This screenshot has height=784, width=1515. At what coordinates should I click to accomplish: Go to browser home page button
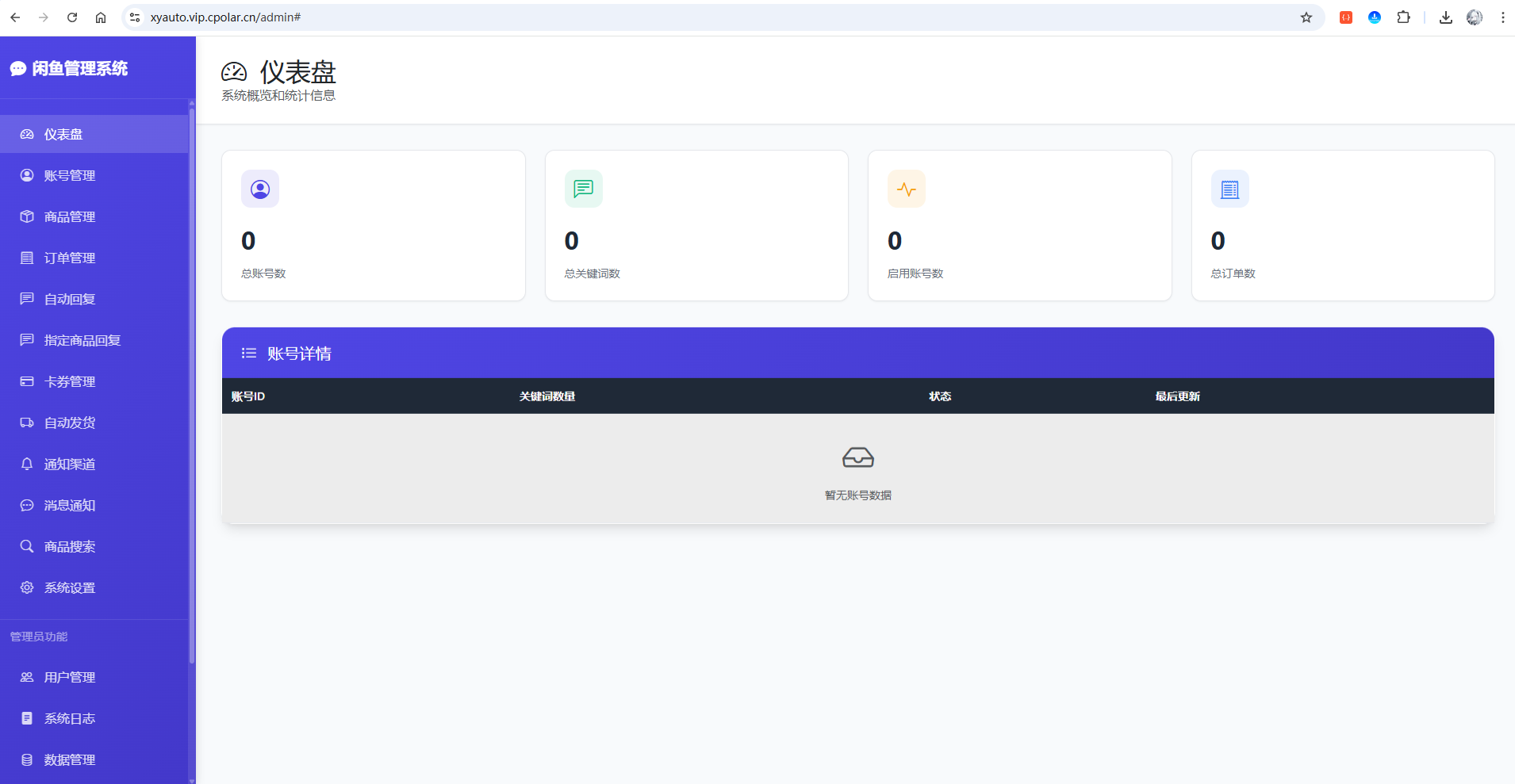tap(101, 17)
